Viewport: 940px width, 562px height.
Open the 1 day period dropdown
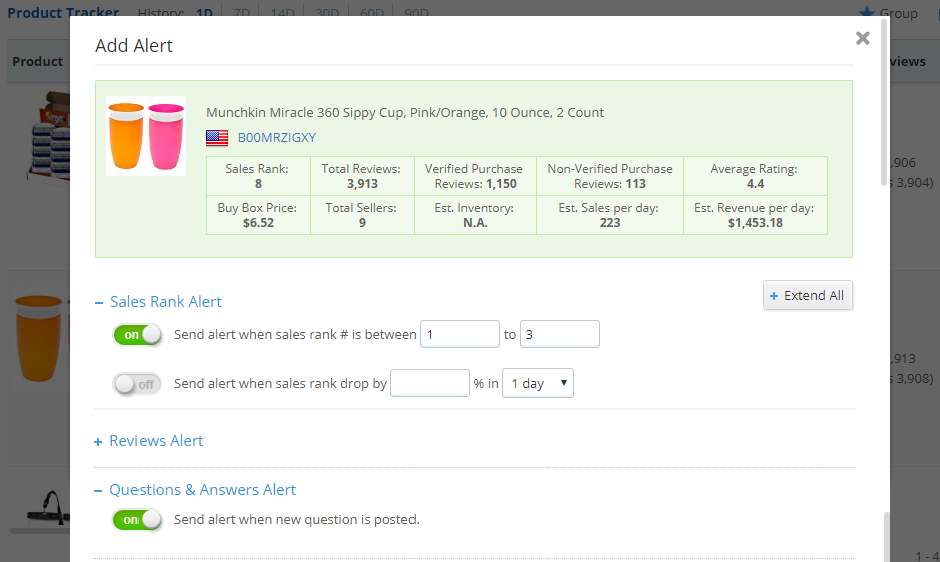coord(538,383)
